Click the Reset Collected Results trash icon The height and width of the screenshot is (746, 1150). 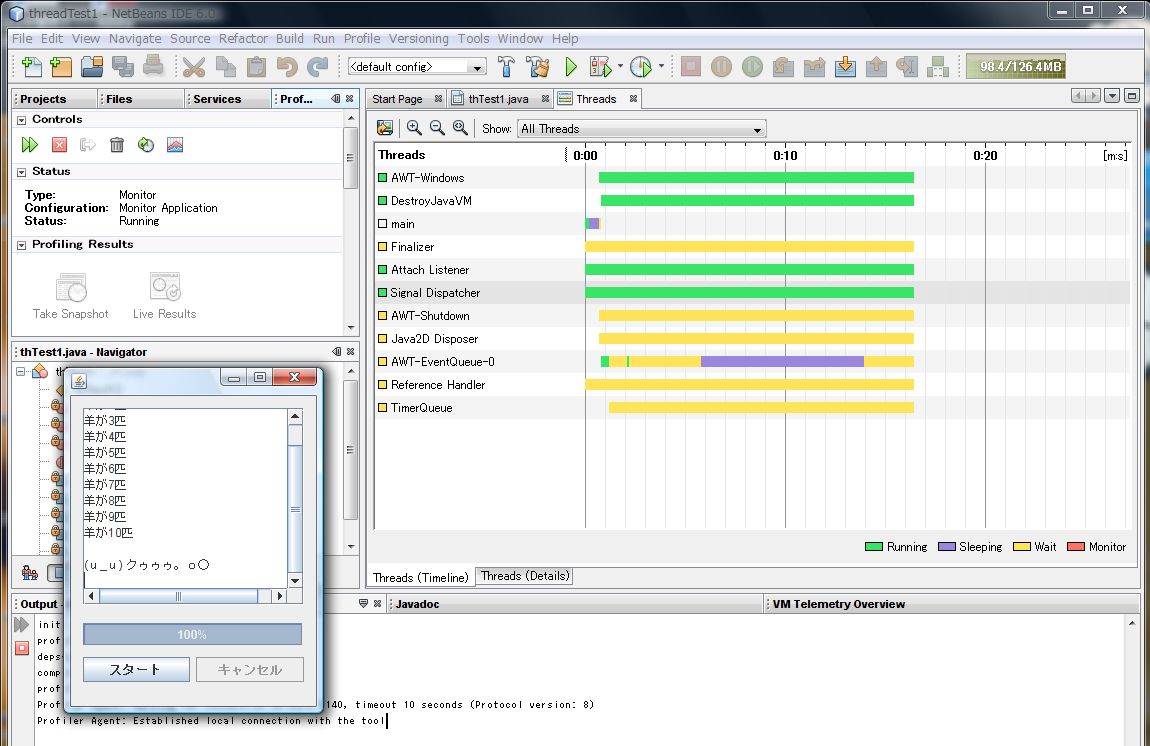(117, 145)
